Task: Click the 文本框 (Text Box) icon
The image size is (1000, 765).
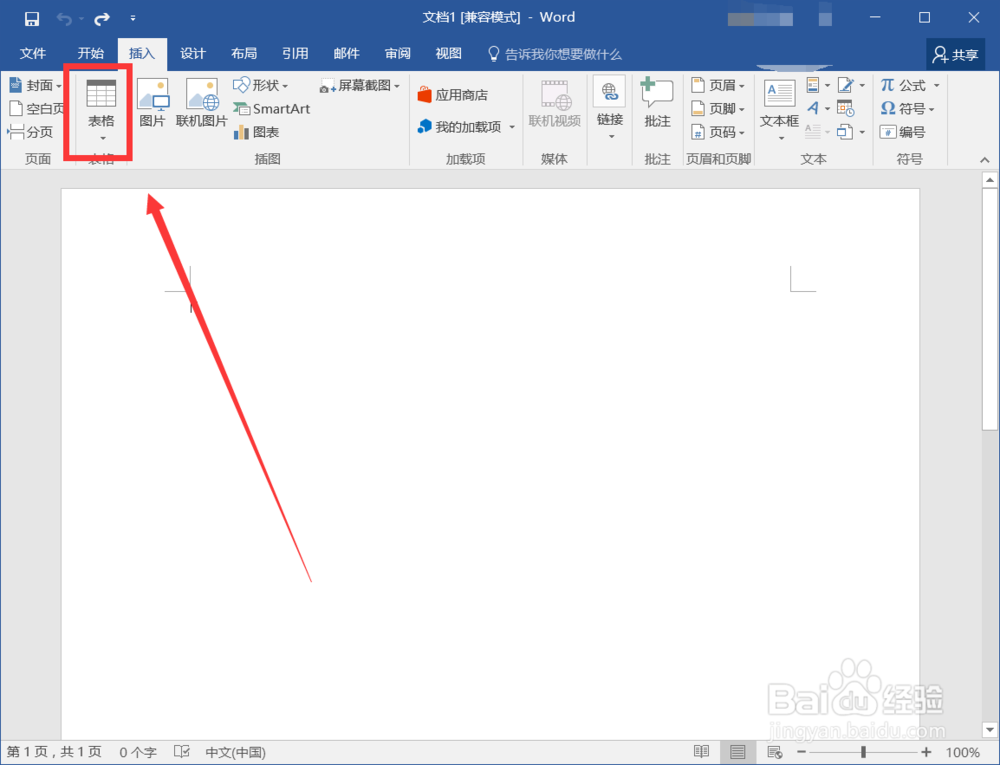Action: [x=779, y=94]
